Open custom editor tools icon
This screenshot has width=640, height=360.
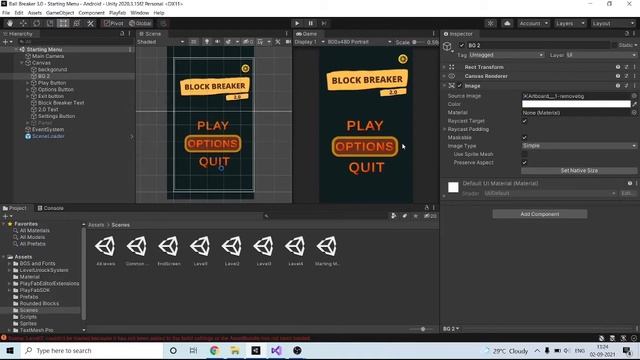click(90, 23)
